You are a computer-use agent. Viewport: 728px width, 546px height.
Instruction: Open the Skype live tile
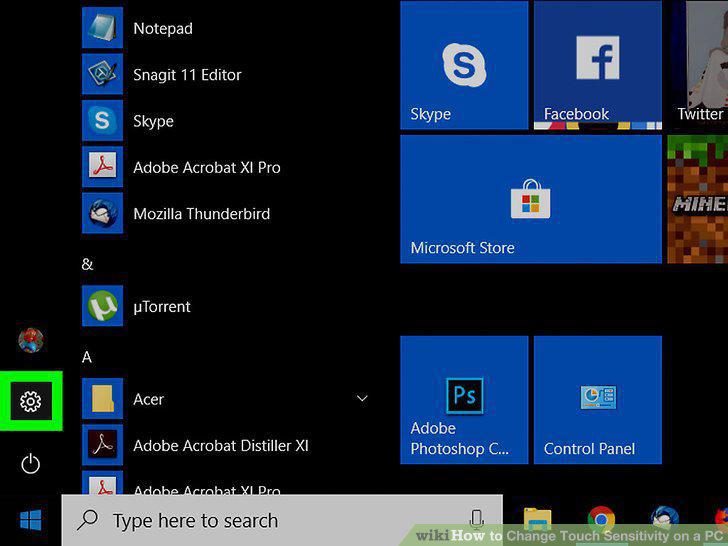[x=464, y=65]
